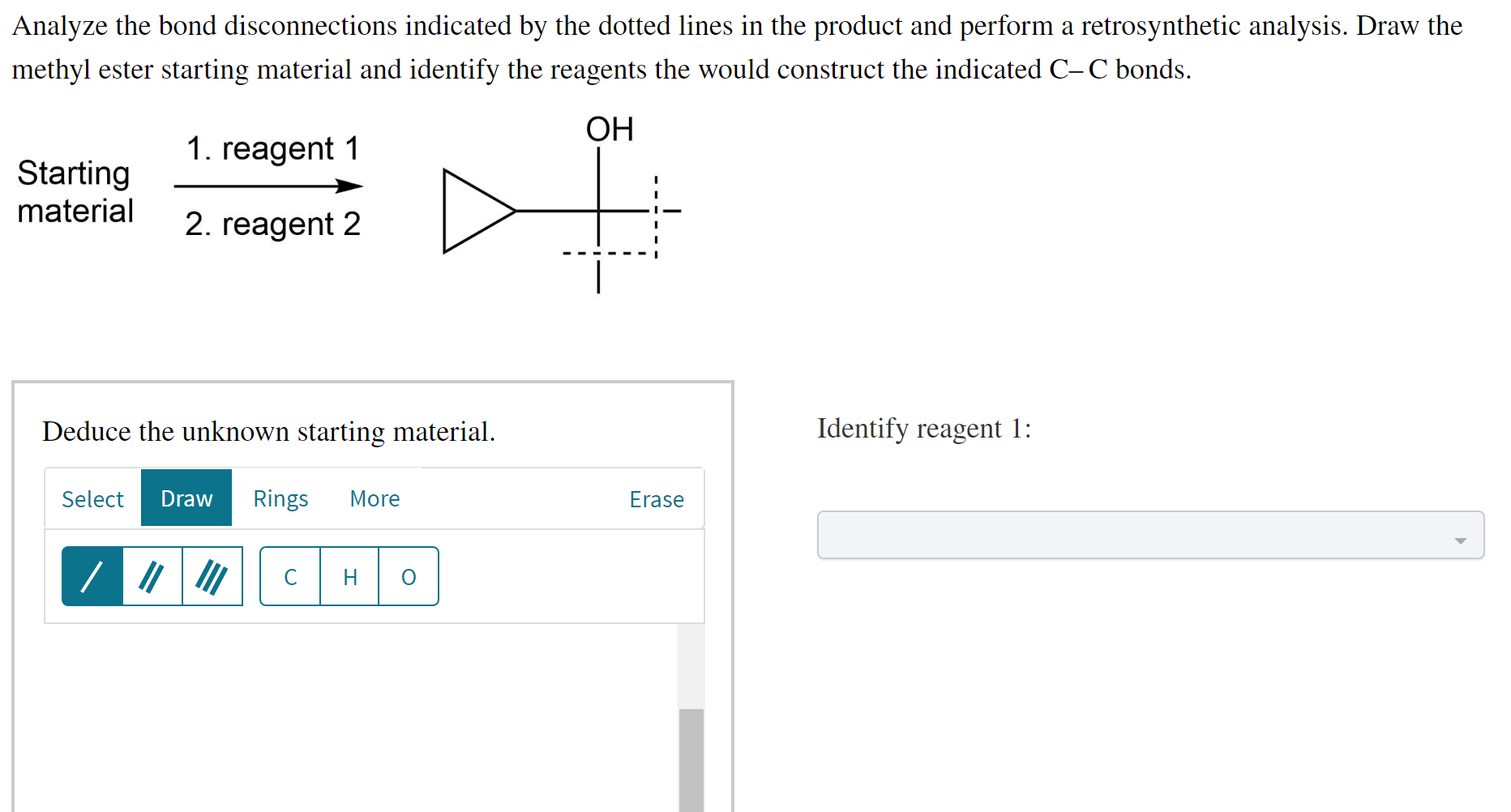The image size is (1511, 812).
Task: Toggle single bond as active bond type
Action: click(x=92, y=576)
